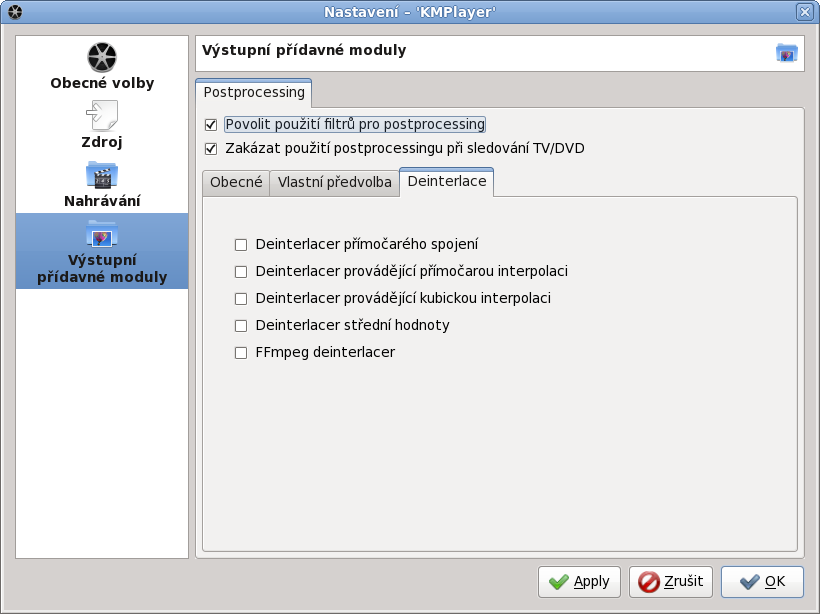Check Deinterlacer provádějící kubickou interpolaci
The height and width of the screenshot is (614, 820).
(x=241, y=298)
